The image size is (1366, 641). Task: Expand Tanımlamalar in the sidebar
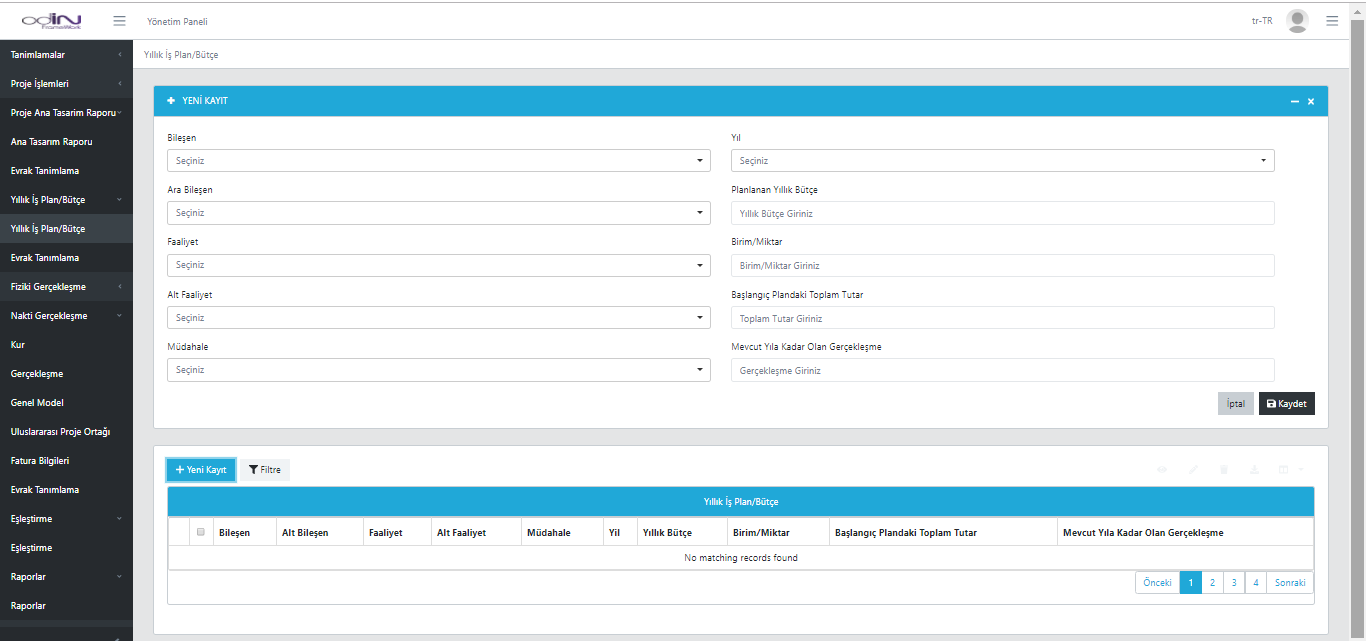pos(66,55)
